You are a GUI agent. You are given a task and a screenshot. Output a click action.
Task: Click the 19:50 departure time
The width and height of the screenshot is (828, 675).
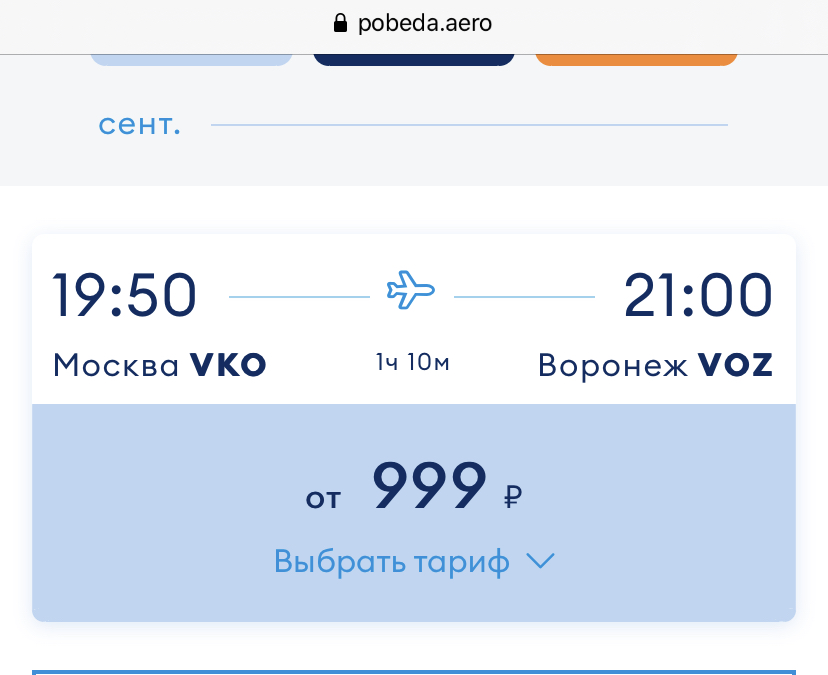[x=125, y=295]
